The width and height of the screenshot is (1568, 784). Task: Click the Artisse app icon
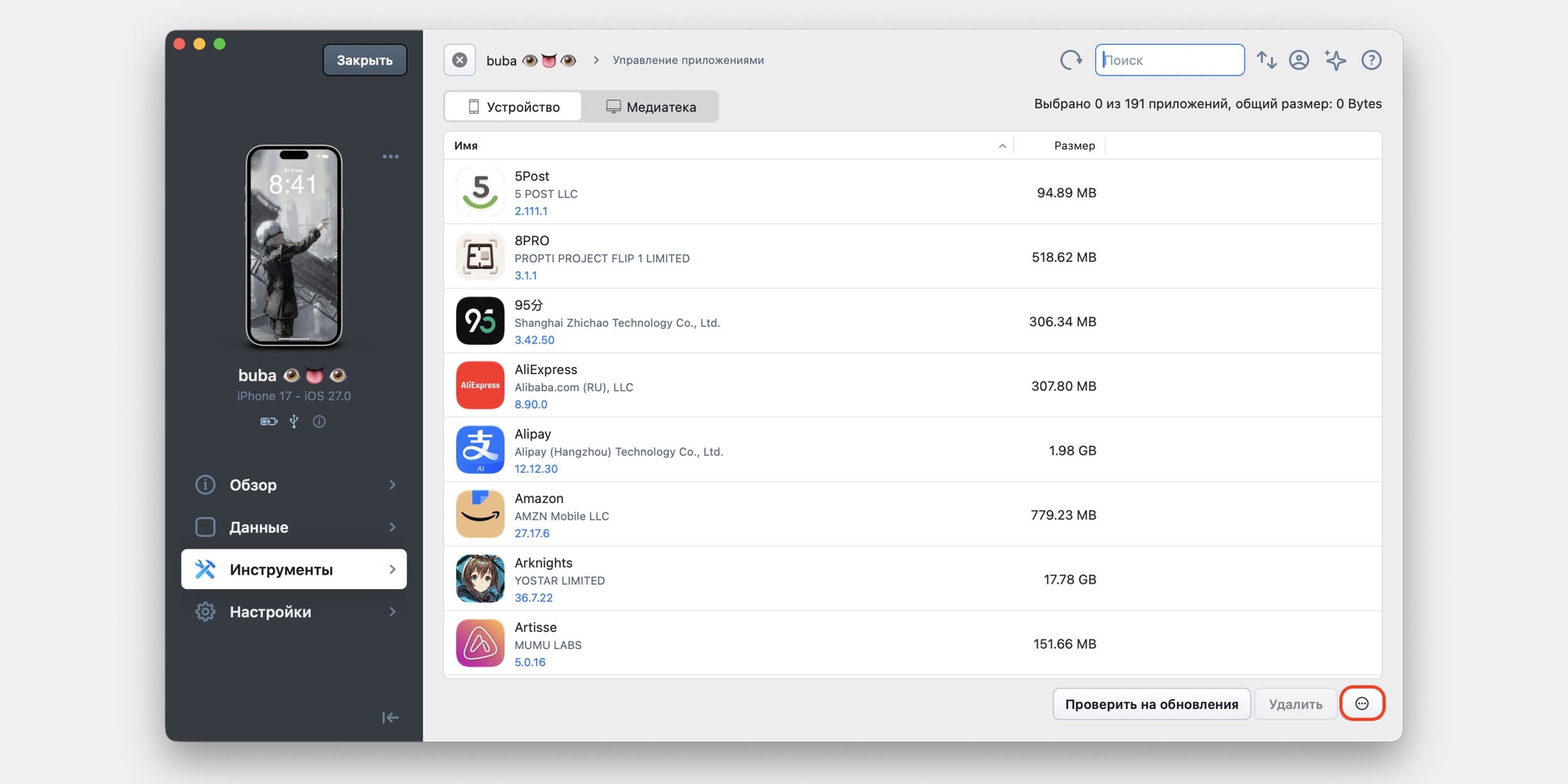pos(480,644)
